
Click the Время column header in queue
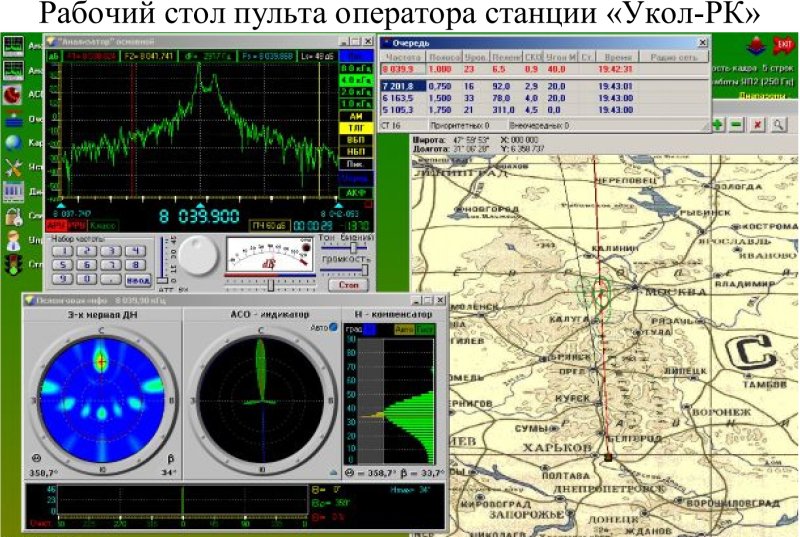tap(617, 57)
